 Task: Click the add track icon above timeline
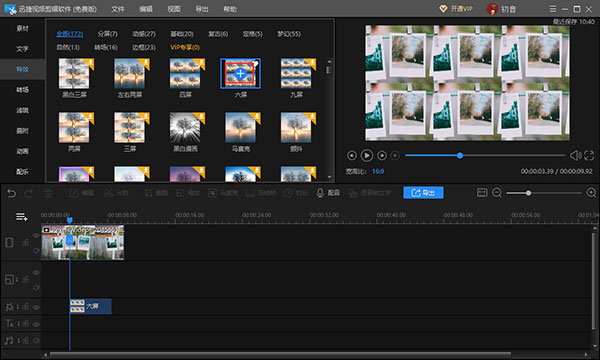21,217
